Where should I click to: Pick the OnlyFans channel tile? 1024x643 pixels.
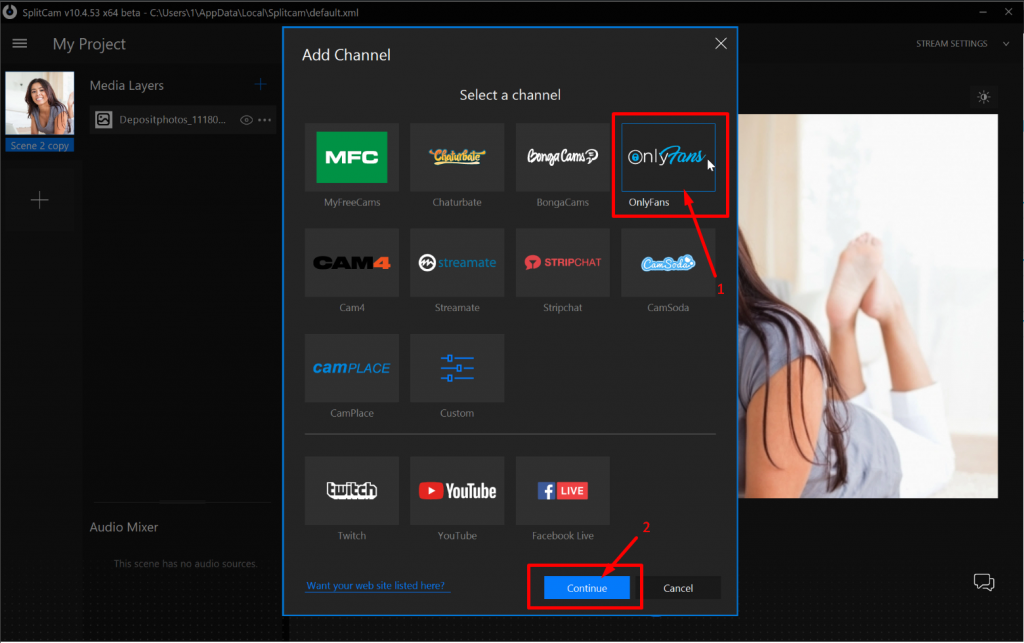[668, 157]
